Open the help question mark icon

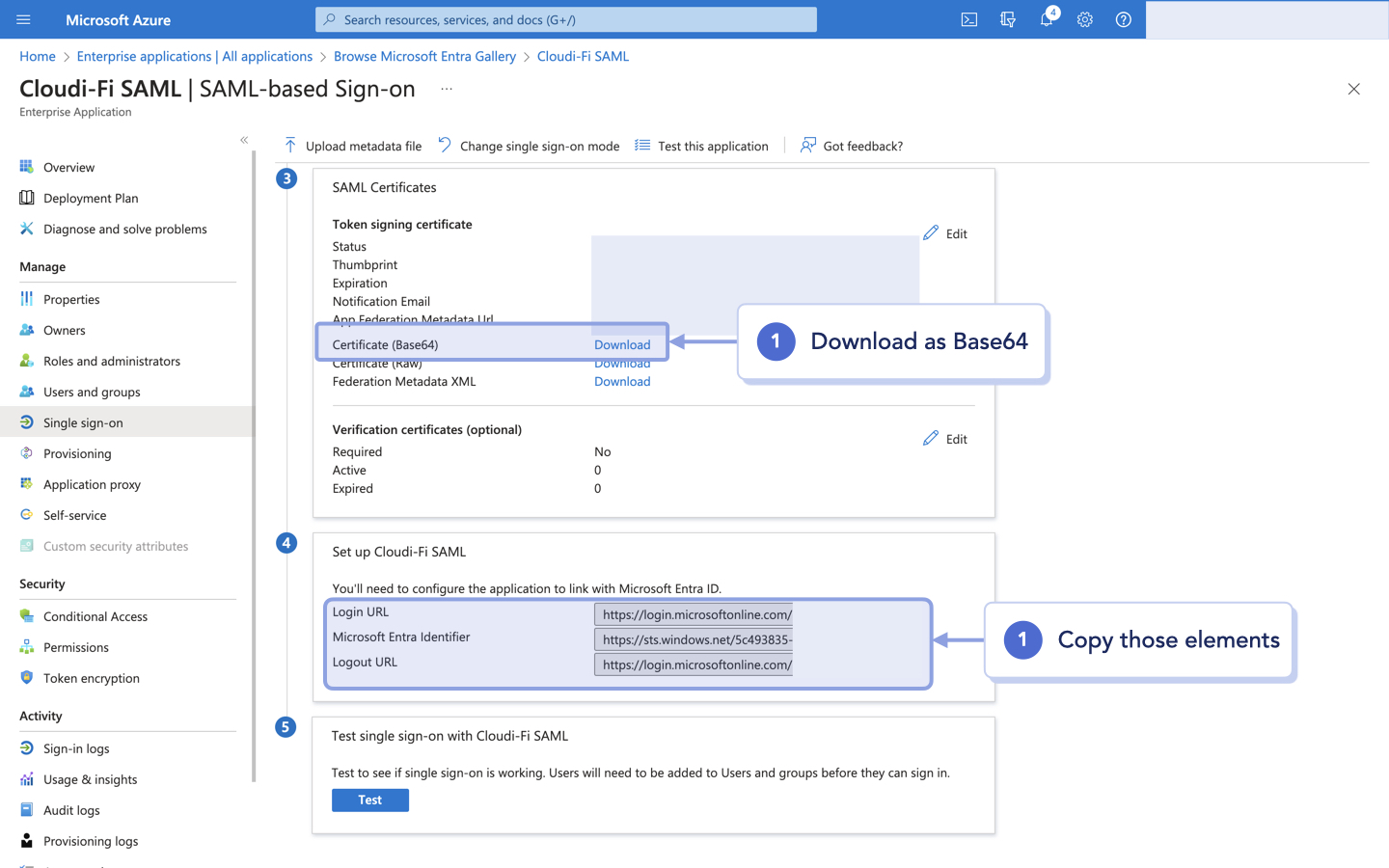point(1123,19)
